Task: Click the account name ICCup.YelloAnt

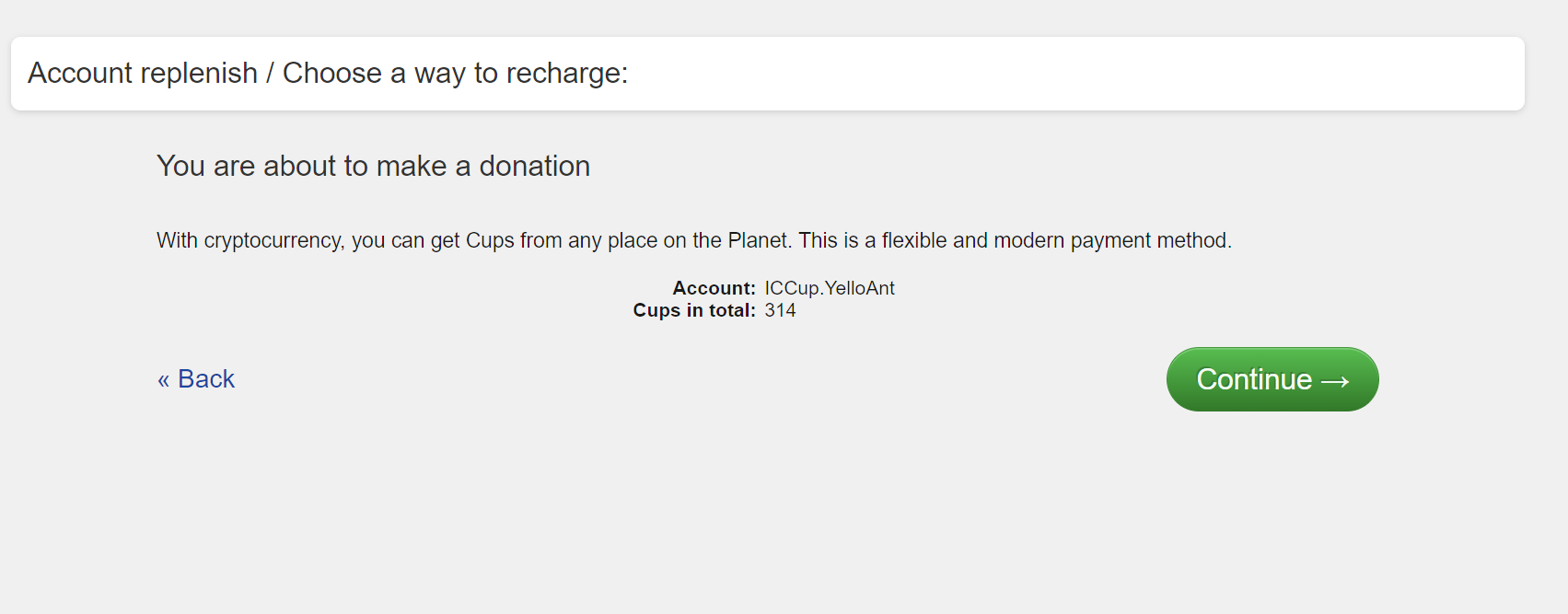Action: tap(829, 288)
